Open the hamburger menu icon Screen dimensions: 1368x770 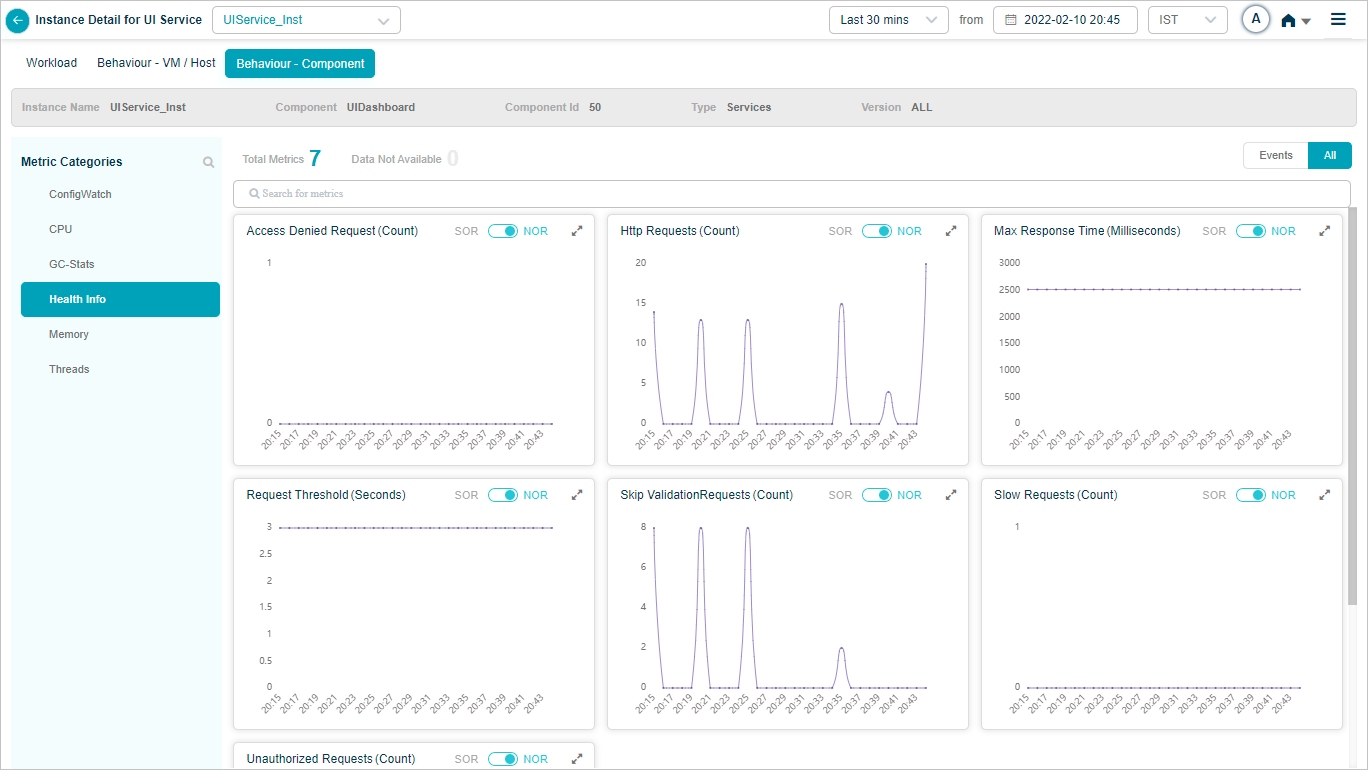pyautogui.click(x=1338, y=20)
